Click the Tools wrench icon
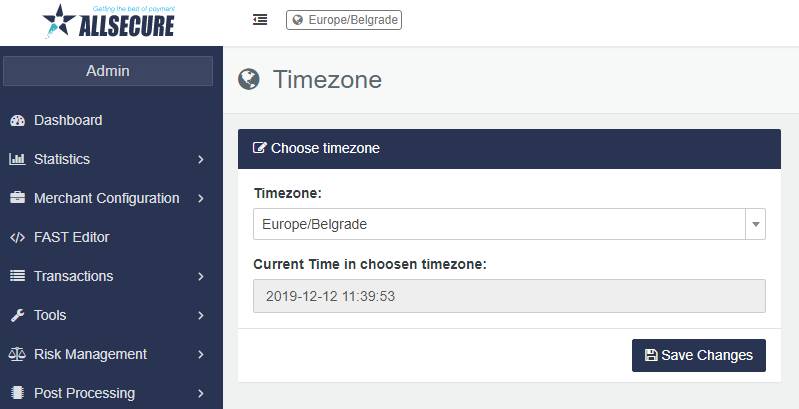The width and height of the screenshot is (799, 409). point(17,315)
